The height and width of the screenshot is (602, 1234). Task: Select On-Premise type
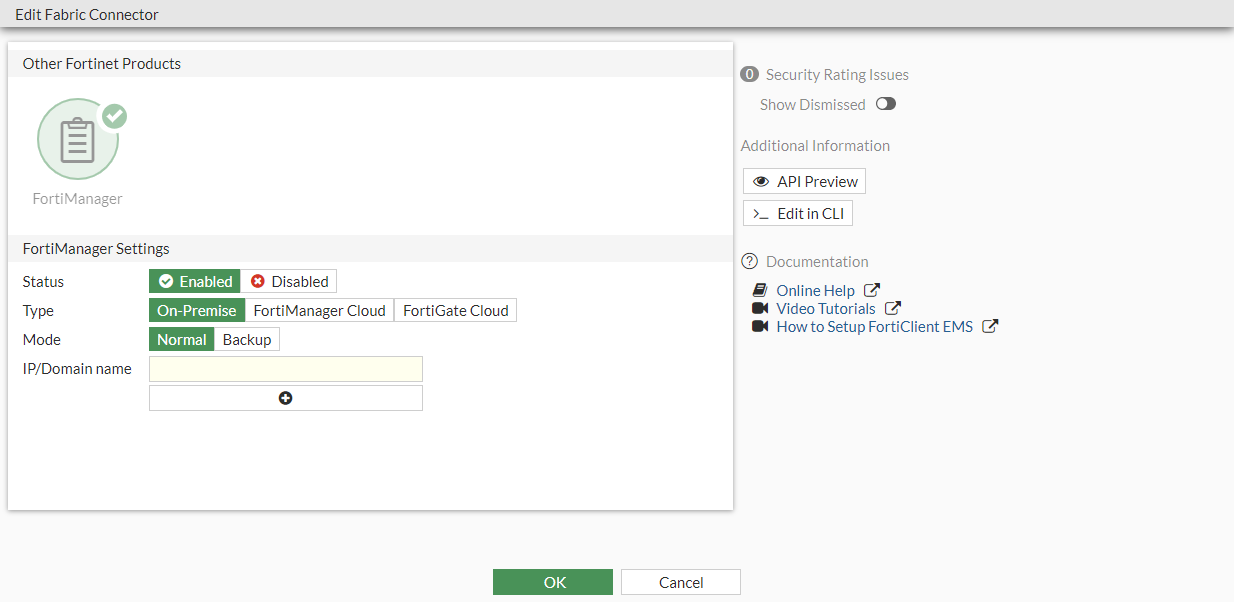pos(197,311)
